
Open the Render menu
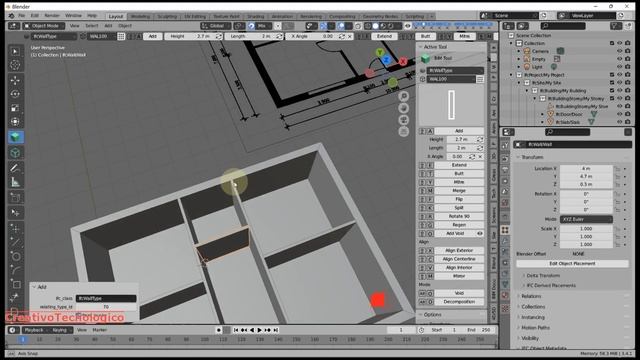pos(52,16)
